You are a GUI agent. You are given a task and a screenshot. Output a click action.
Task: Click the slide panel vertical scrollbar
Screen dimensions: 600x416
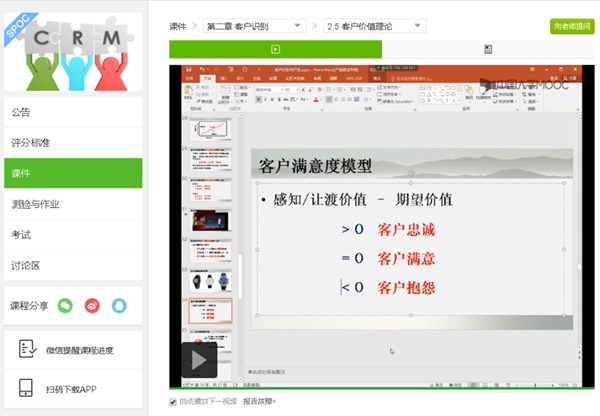tap(240, 276)
